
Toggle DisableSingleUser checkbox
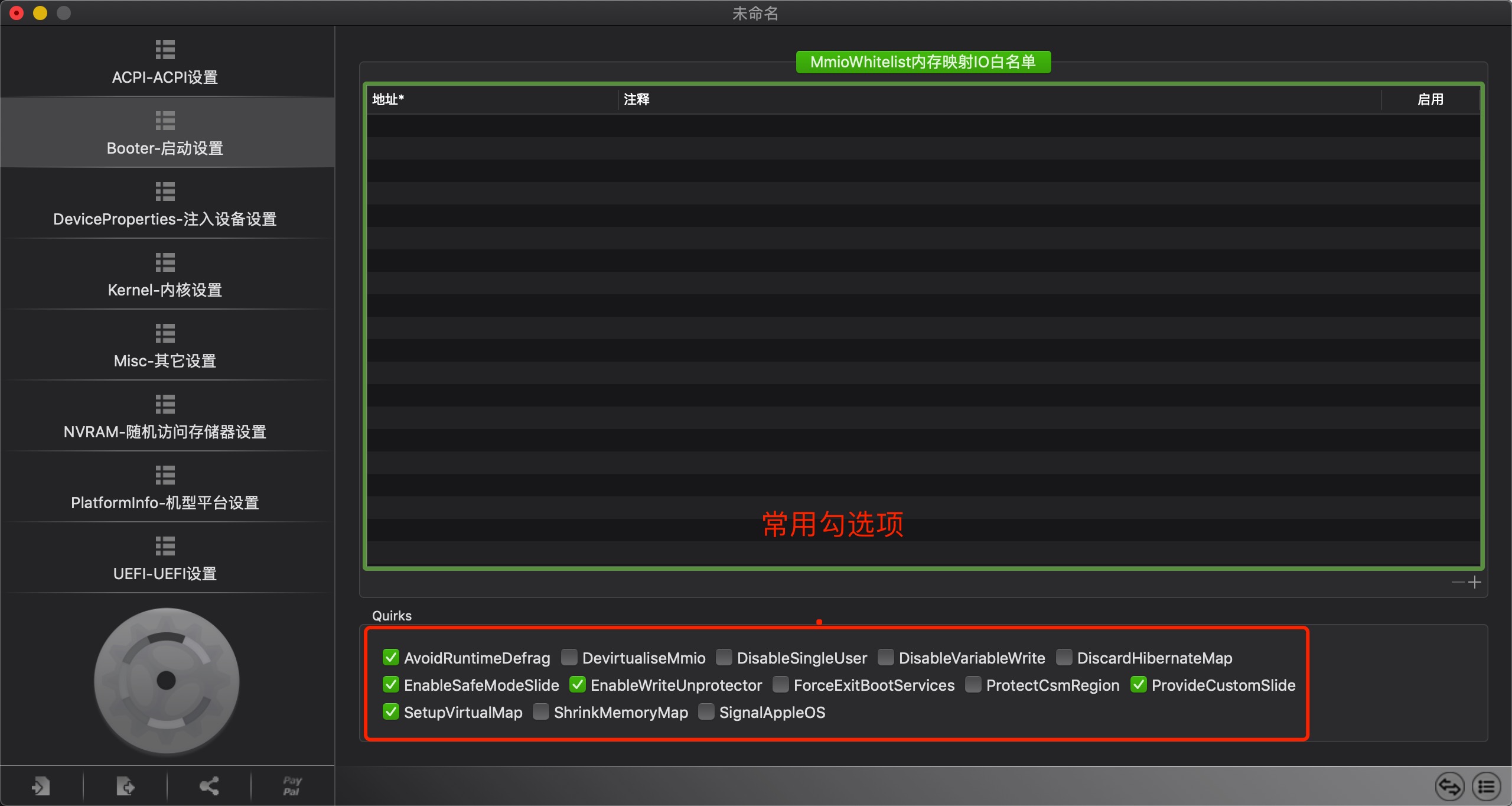click(x=724, y=657)
